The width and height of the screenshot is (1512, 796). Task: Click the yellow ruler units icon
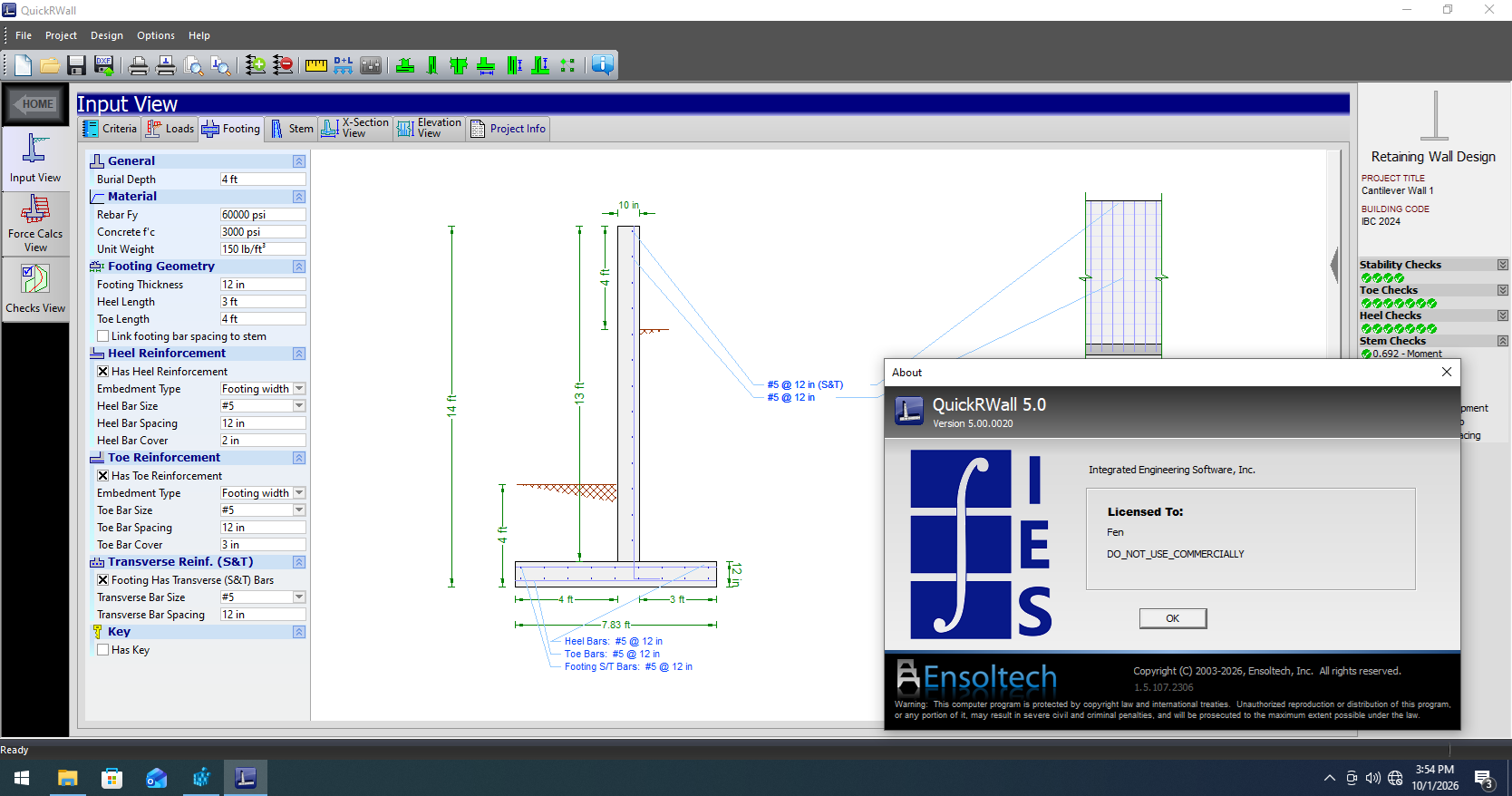point(316,65)
